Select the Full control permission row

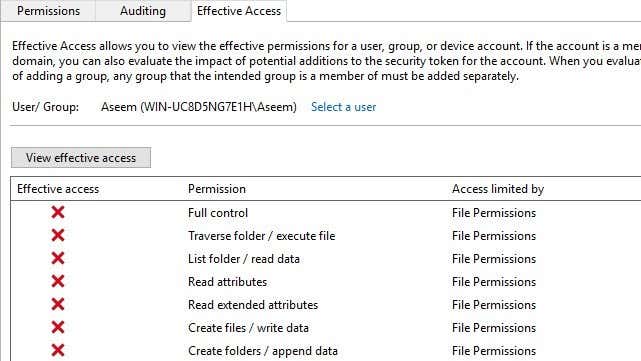click(326, 213)
